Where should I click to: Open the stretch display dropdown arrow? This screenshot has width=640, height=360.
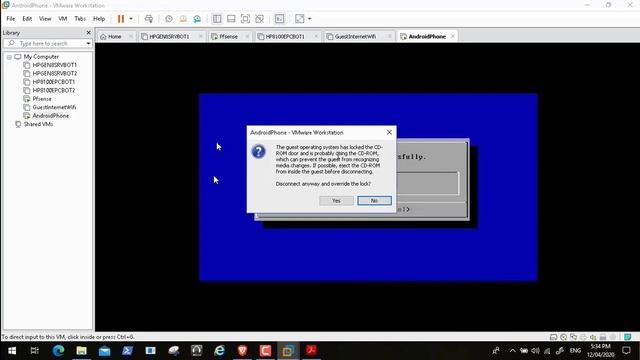coord(310,19)
